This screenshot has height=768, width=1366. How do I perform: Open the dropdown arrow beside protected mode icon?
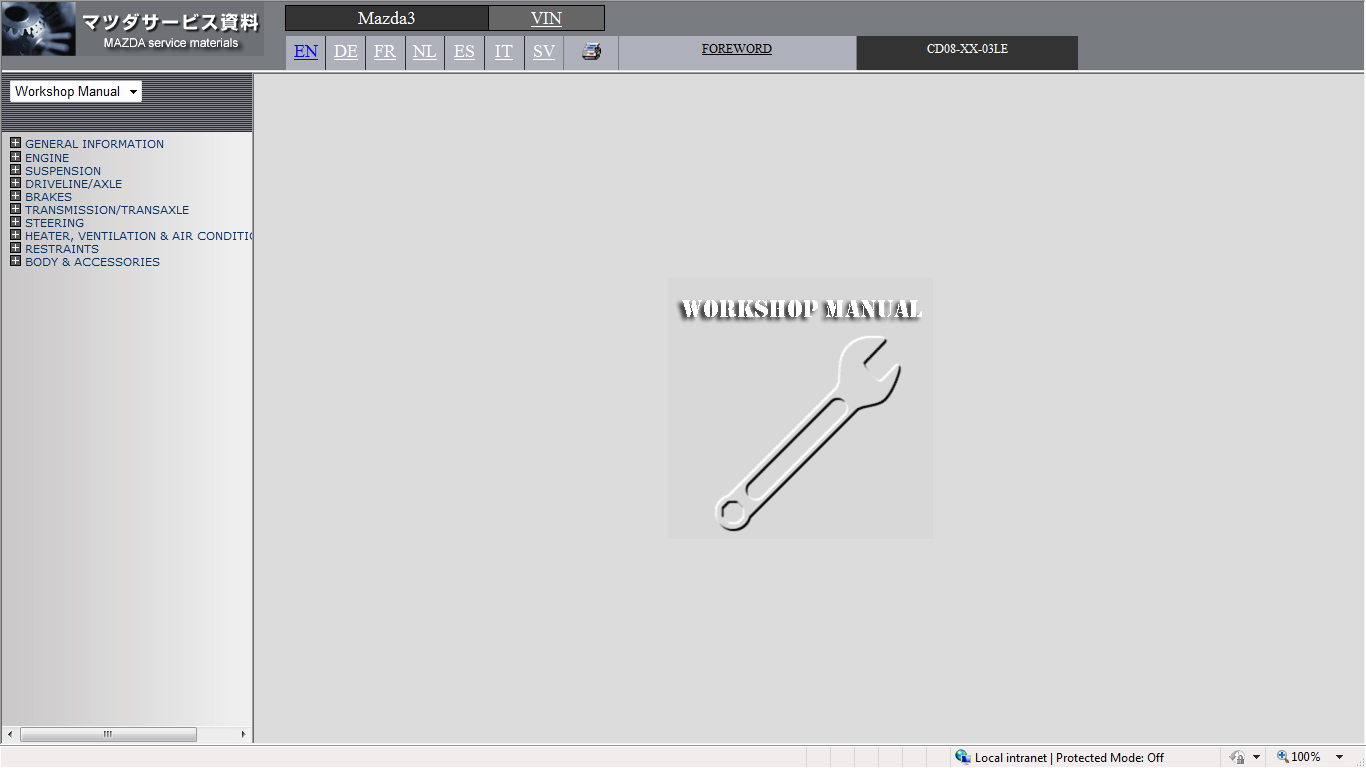coord(1256,757)
